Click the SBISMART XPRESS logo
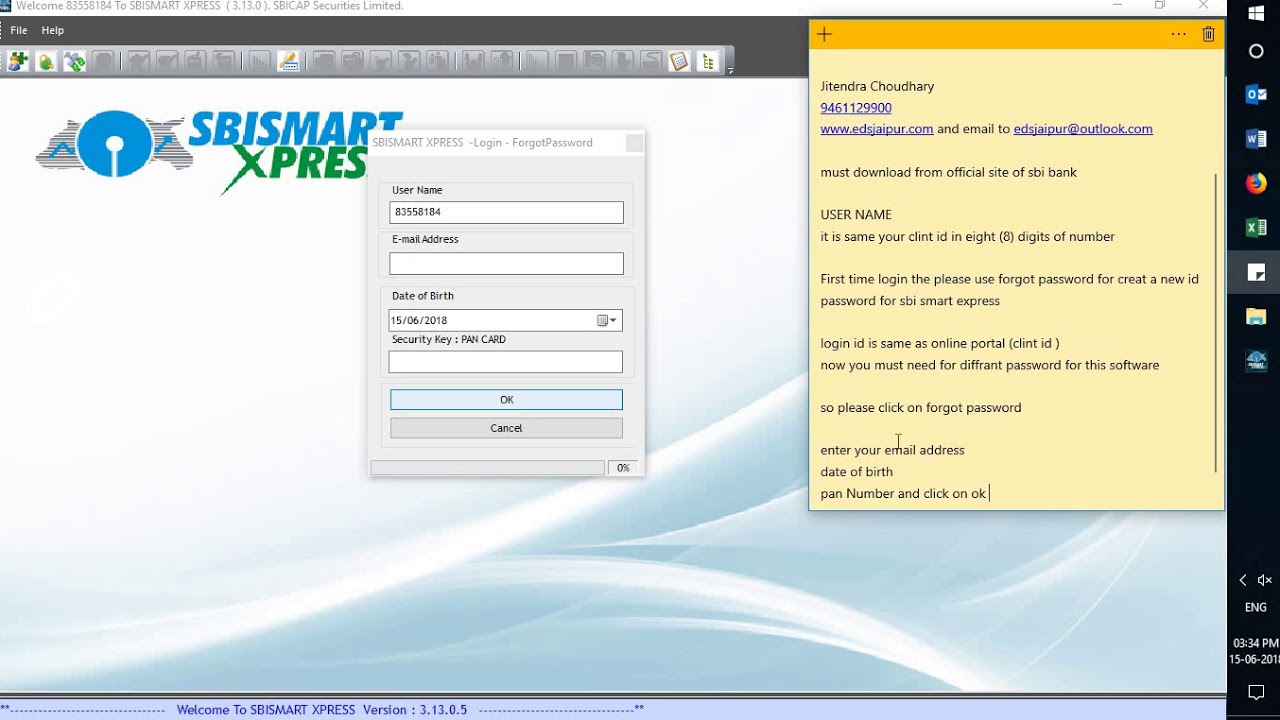1280x720 pixels. 220,150
